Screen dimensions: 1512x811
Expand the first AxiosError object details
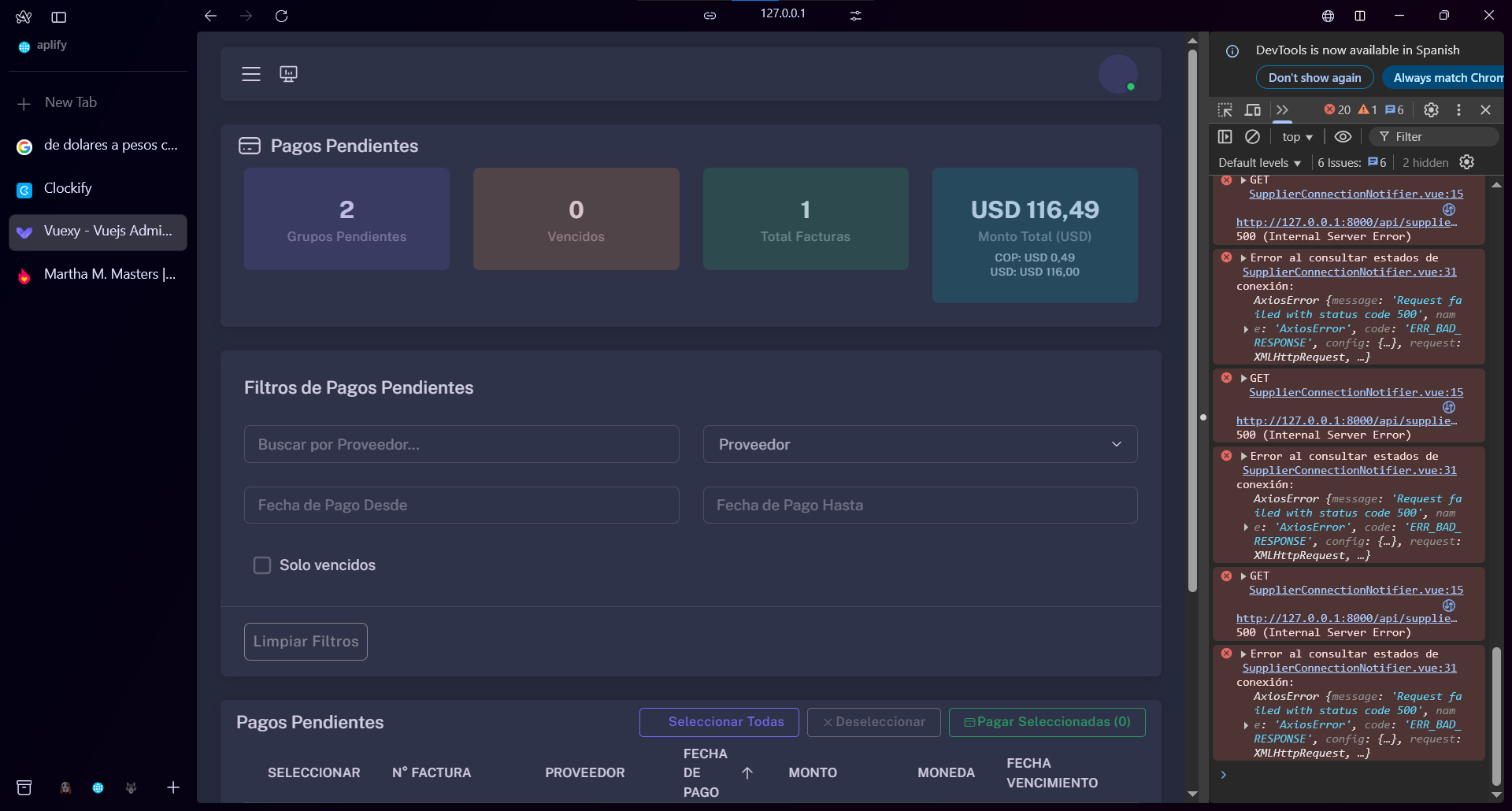1246,329
